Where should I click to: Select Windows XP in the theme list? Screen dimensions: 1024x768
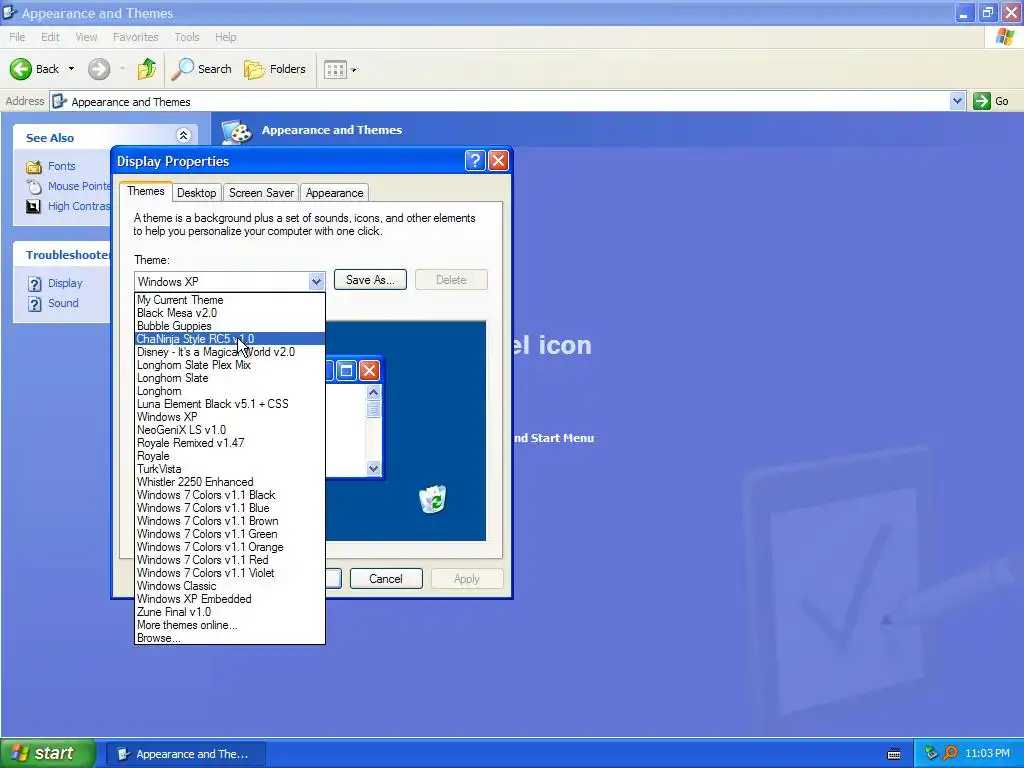[229, 417]
